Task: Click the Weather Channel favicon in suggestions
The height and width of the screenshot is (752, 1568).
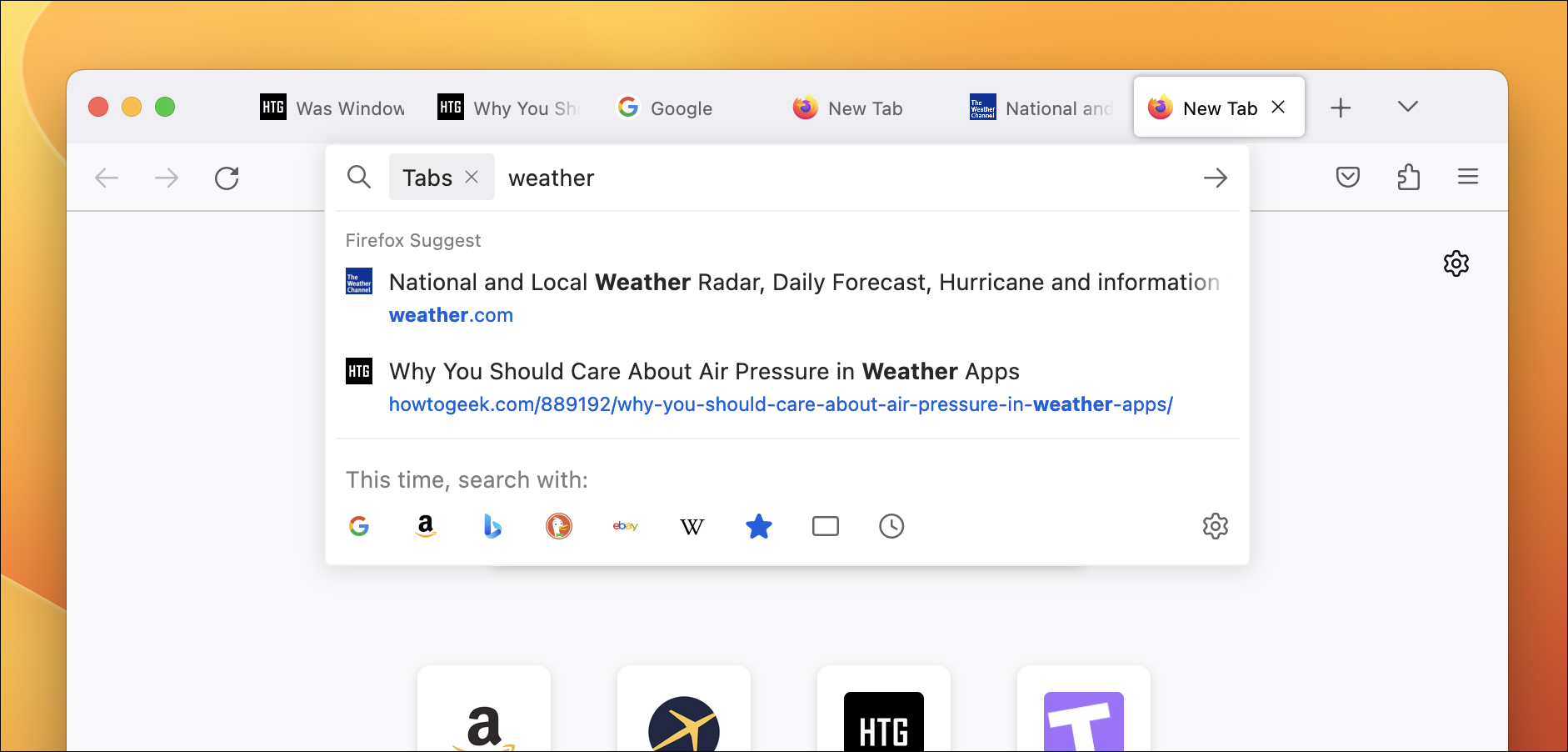Action: pos(359,281)
